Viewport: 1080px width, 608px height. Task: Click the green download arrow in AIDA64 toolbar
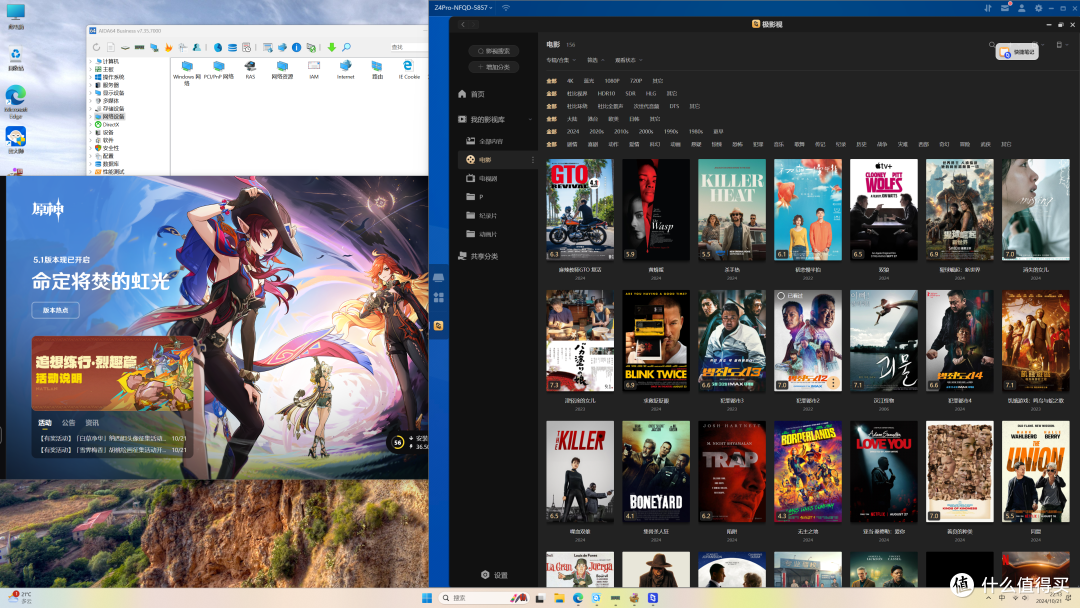coord(331,48)
